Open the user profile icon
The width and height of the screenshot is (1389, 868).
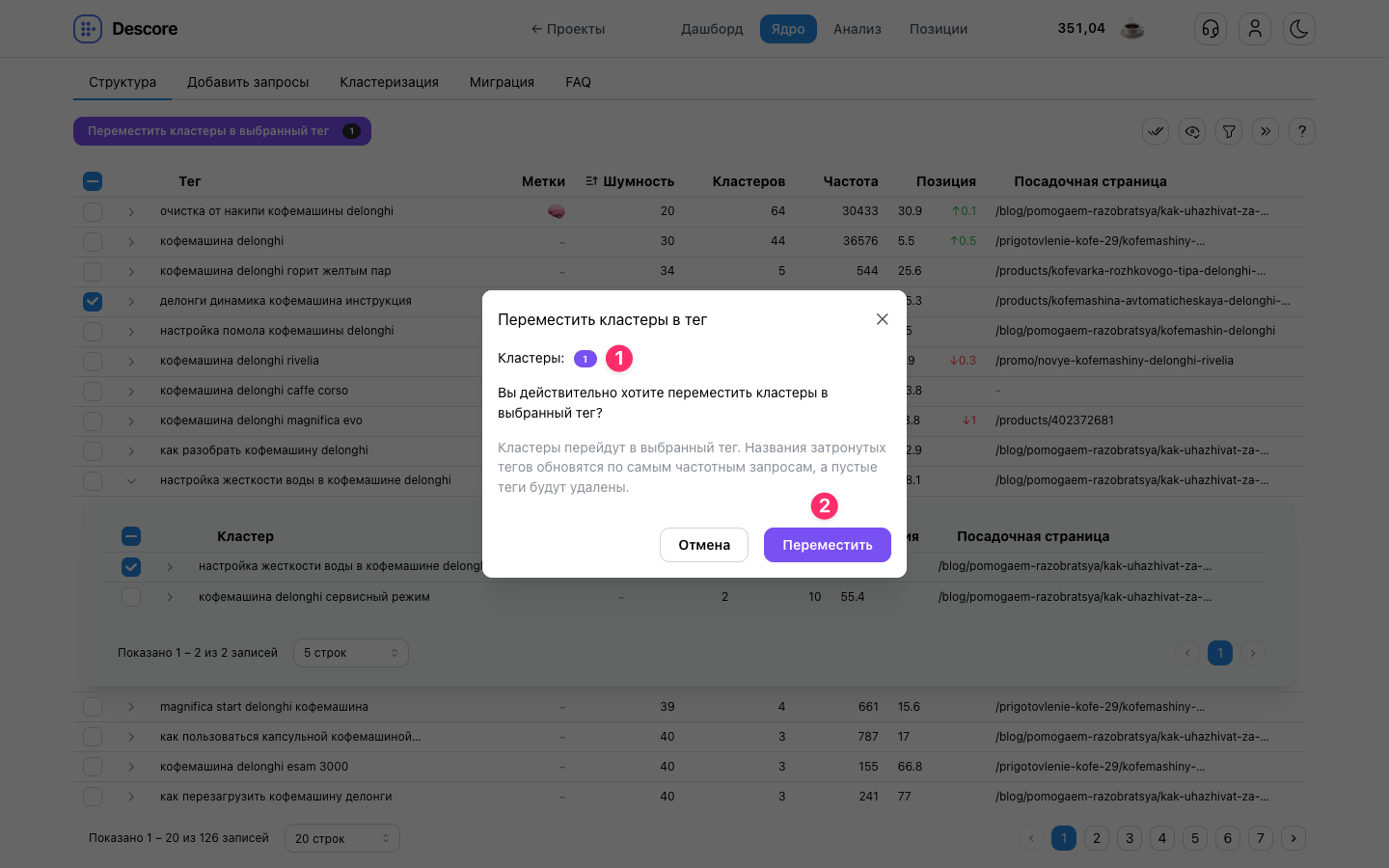[x=1255, y=29]
